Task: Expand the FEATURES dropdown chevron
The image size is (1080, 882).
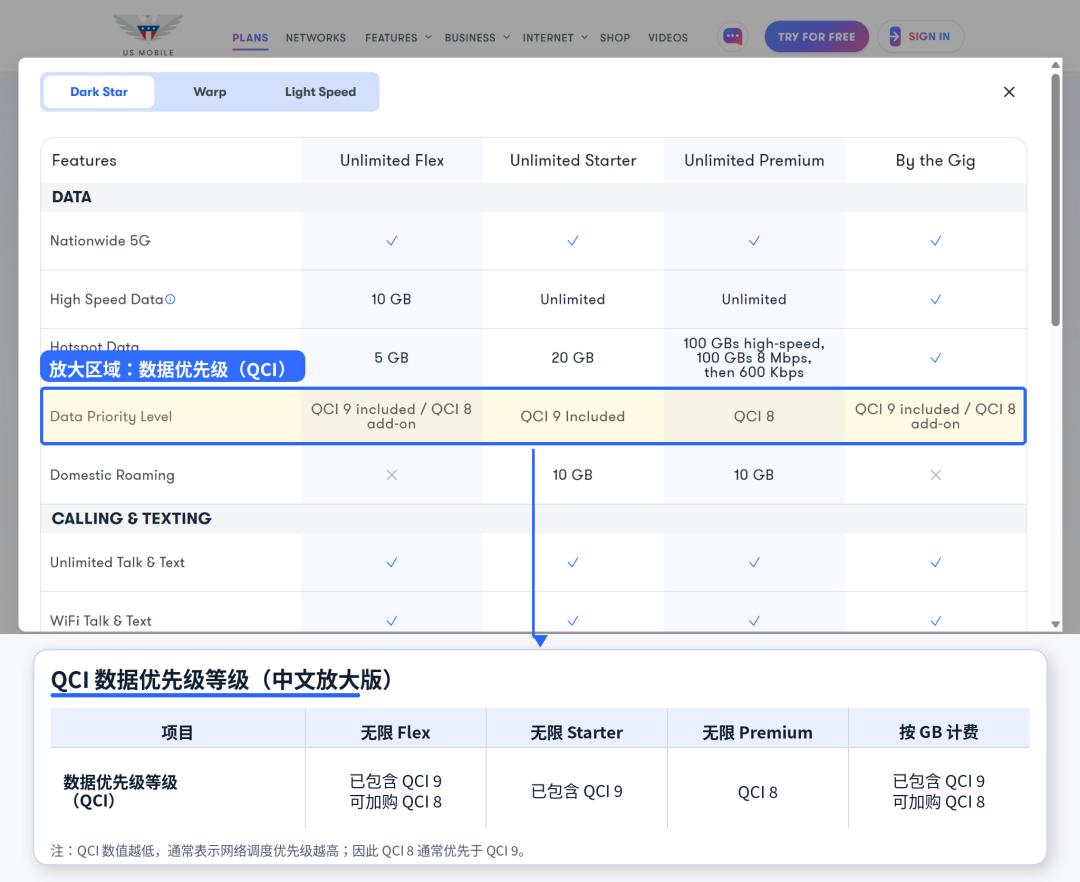Action: coord(428,37)
